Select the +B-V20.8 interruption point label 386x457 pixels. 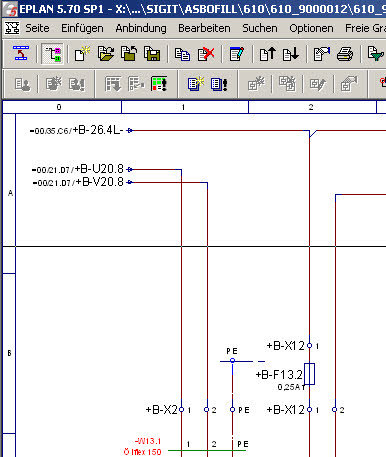pyautogui.click(x=100, y=182)
